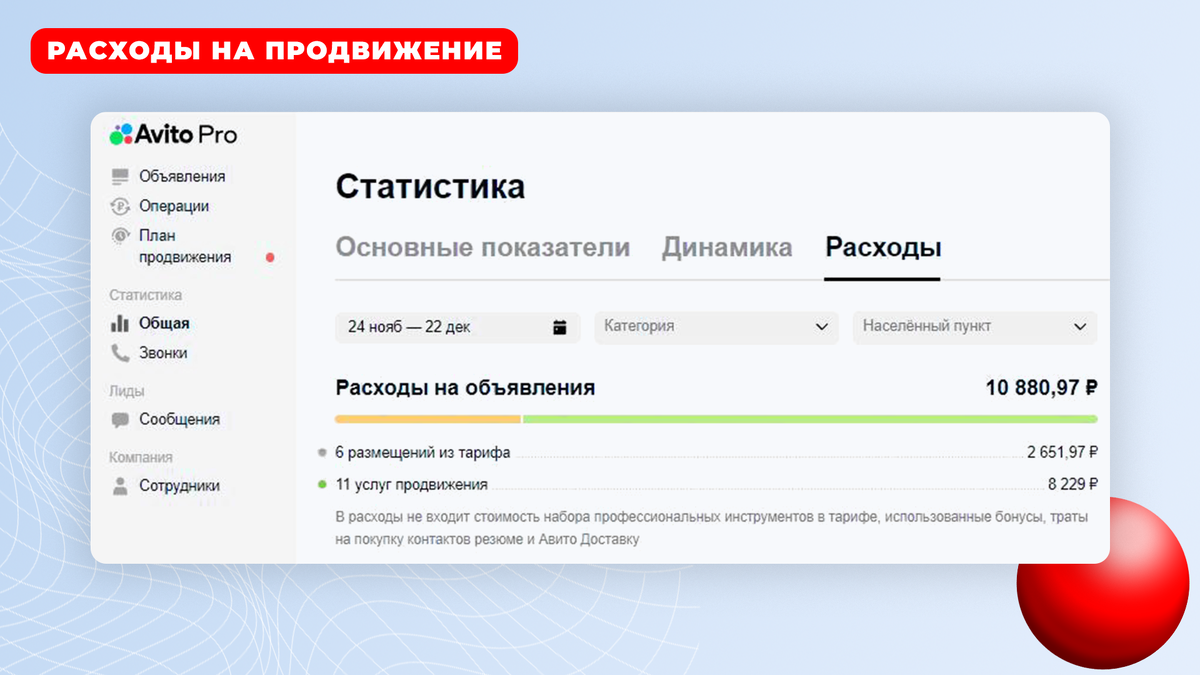This screenshot has height=675, width=1200.
Task: Open the Операции ruble icon
Action: (x=120, y=206)
